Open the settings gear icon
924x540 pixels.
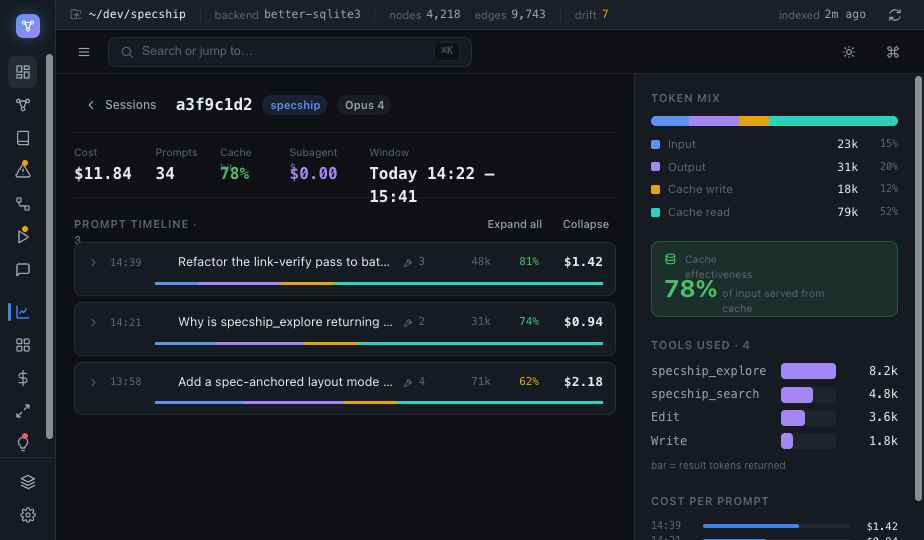pos(28,515)
